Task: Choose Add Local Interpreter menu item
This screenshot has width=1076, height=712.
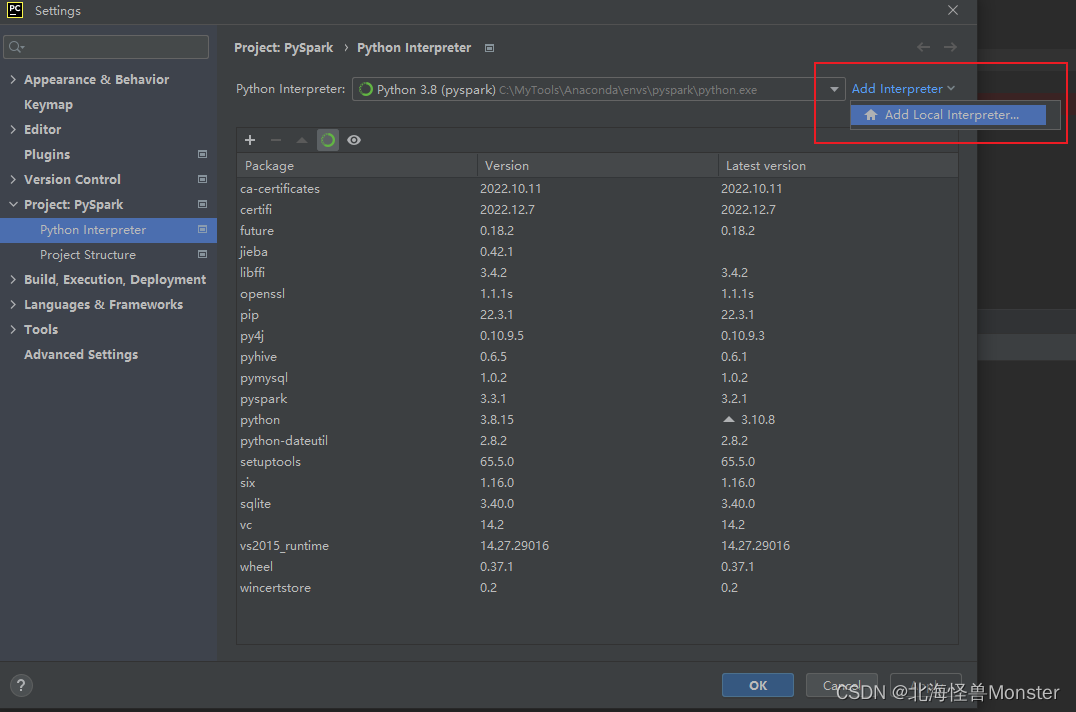Action: [x=948, y=115]
